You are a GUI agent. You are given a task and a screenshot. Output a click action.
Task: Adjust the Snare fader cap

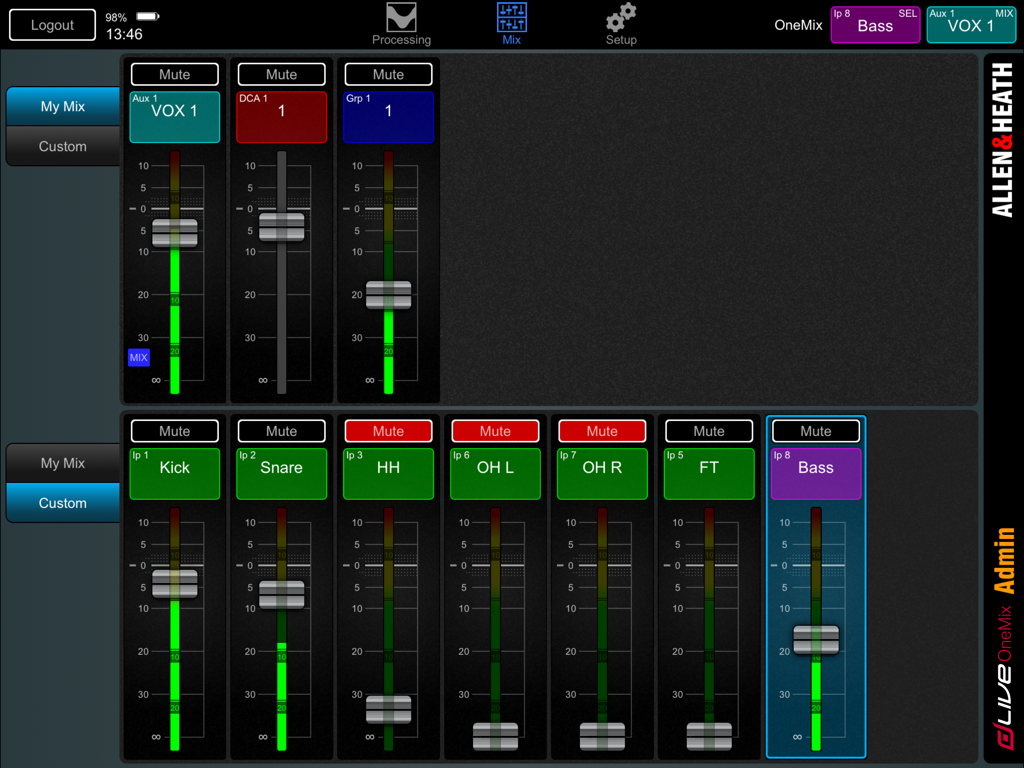click(x=281, y=595)
